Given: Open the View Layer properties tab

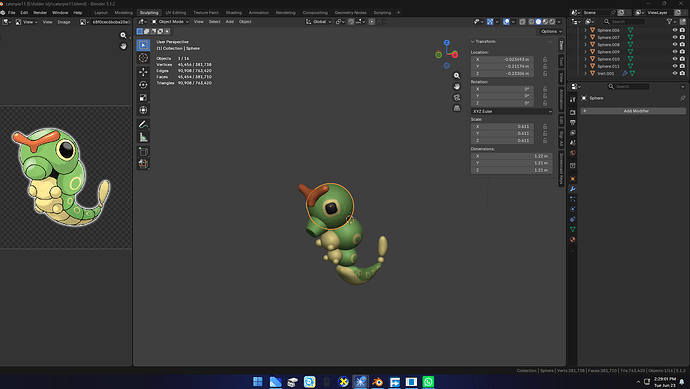Looking at the screenshot, I should pyautogui.click(x=573, y=132).
